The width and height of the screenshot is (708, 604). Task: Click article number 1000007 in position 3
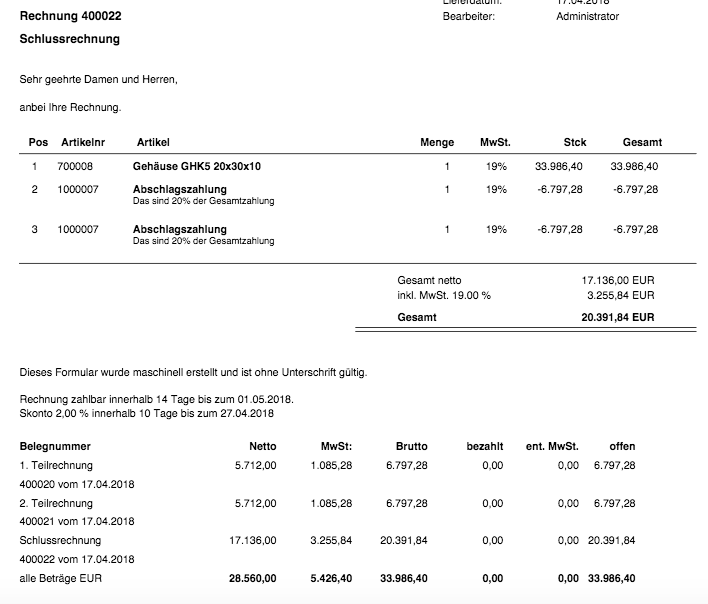coord(78,229)
